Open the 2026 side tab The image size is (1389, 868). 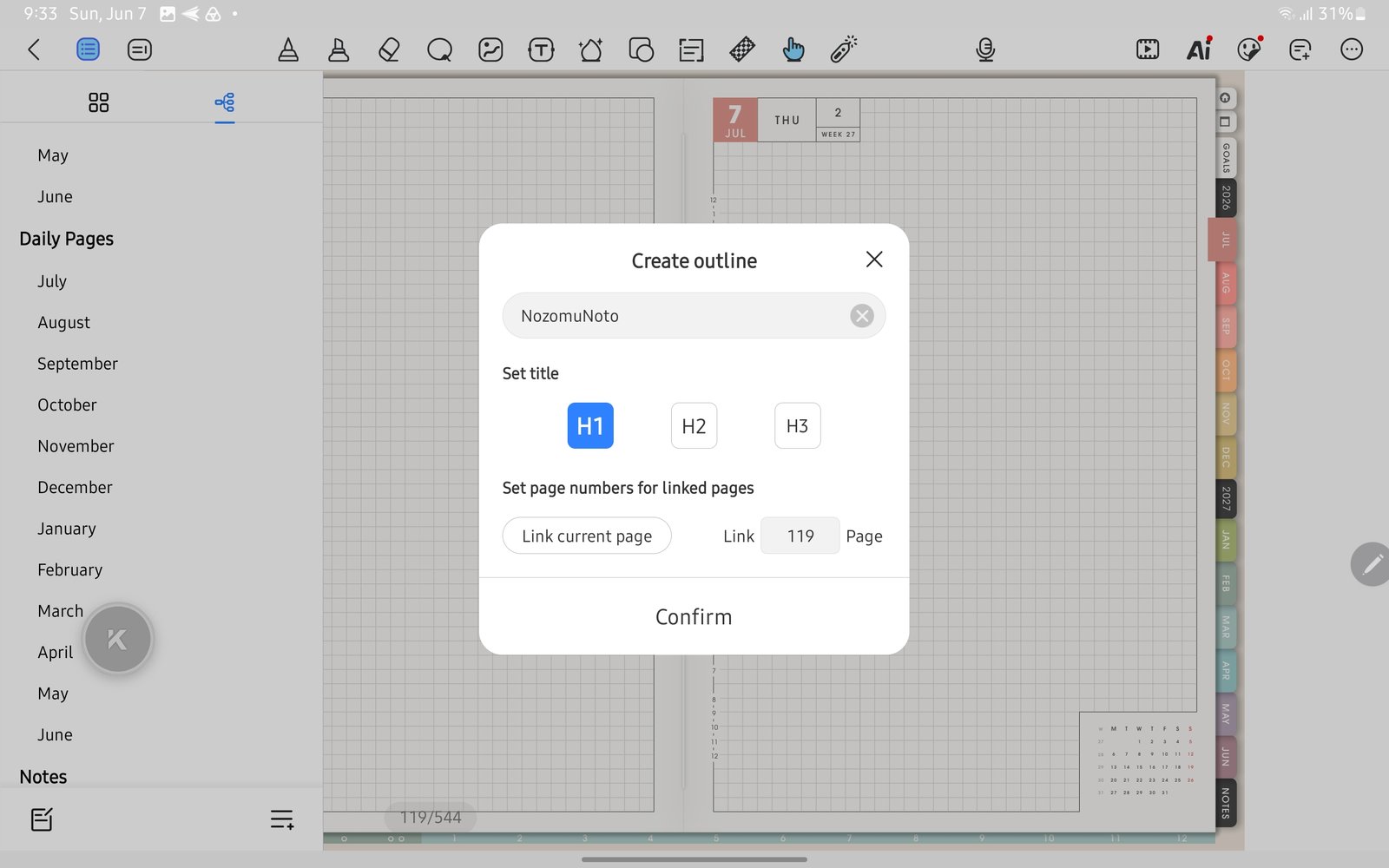click(1226, 198)
